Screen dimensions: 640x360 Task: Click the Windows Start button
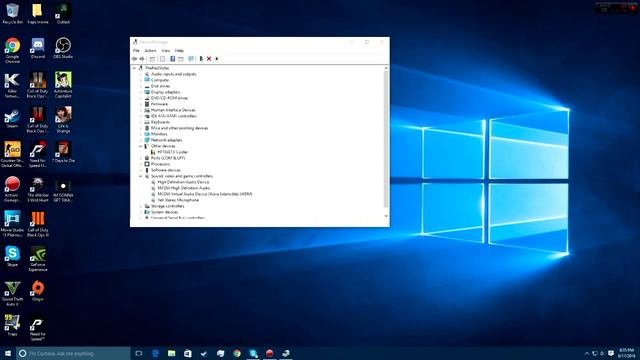(x=8, y=353)
